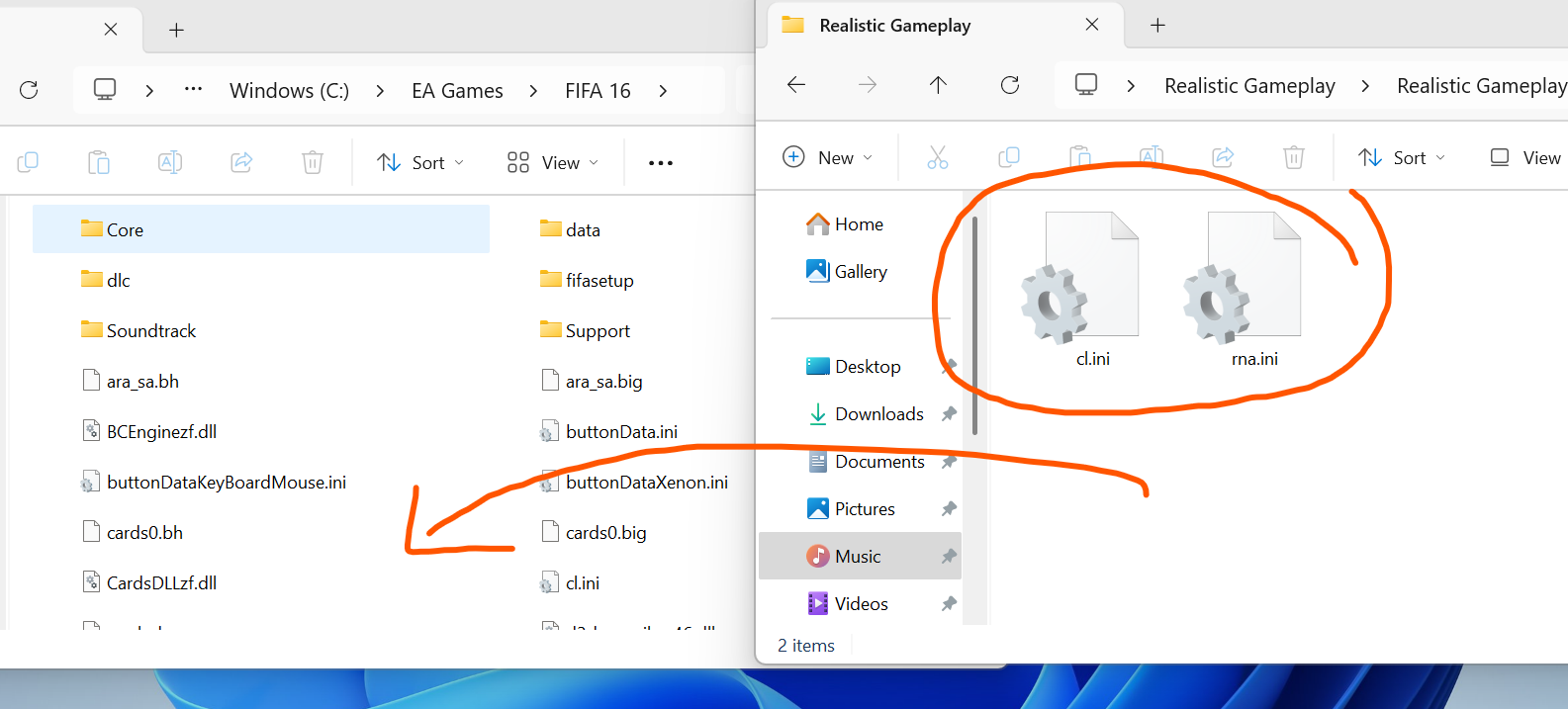Select ara_sa.bh file

tap(131, 381)
